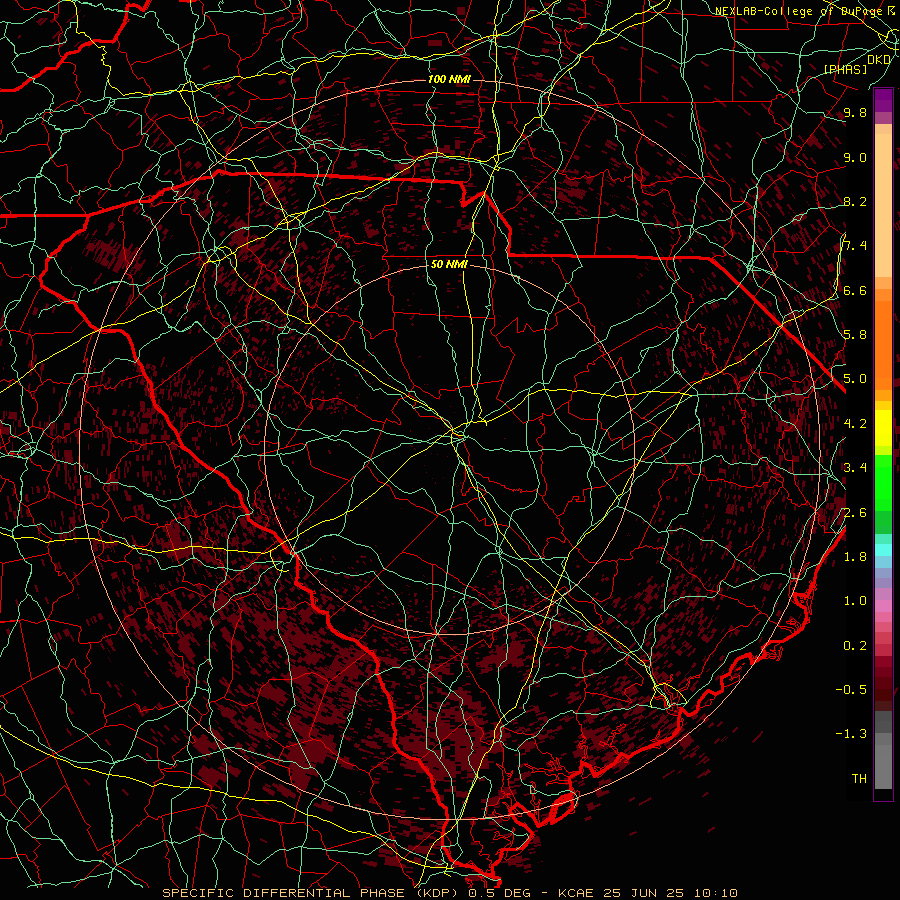Click the 9.8 scale value
The height and width of the screenshot is (900, 900).
pos(855,113)
